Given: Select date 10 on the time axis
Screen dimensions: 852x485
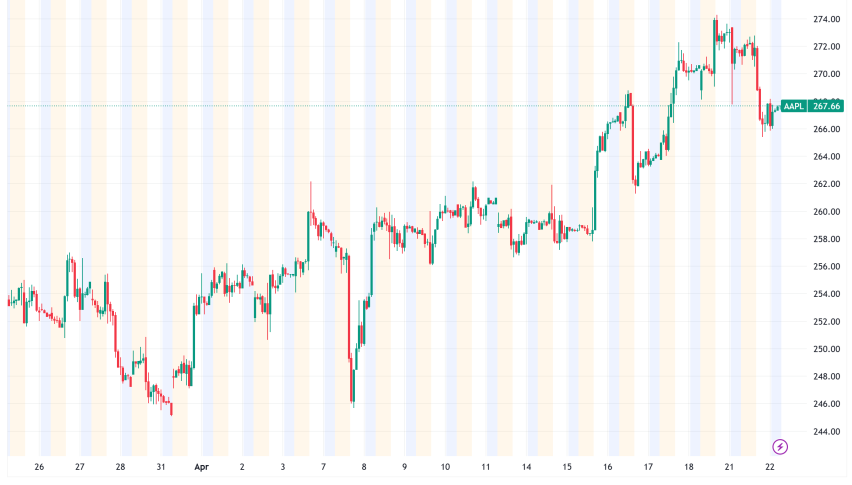Looking at the screenshot, I should (445, 467).
